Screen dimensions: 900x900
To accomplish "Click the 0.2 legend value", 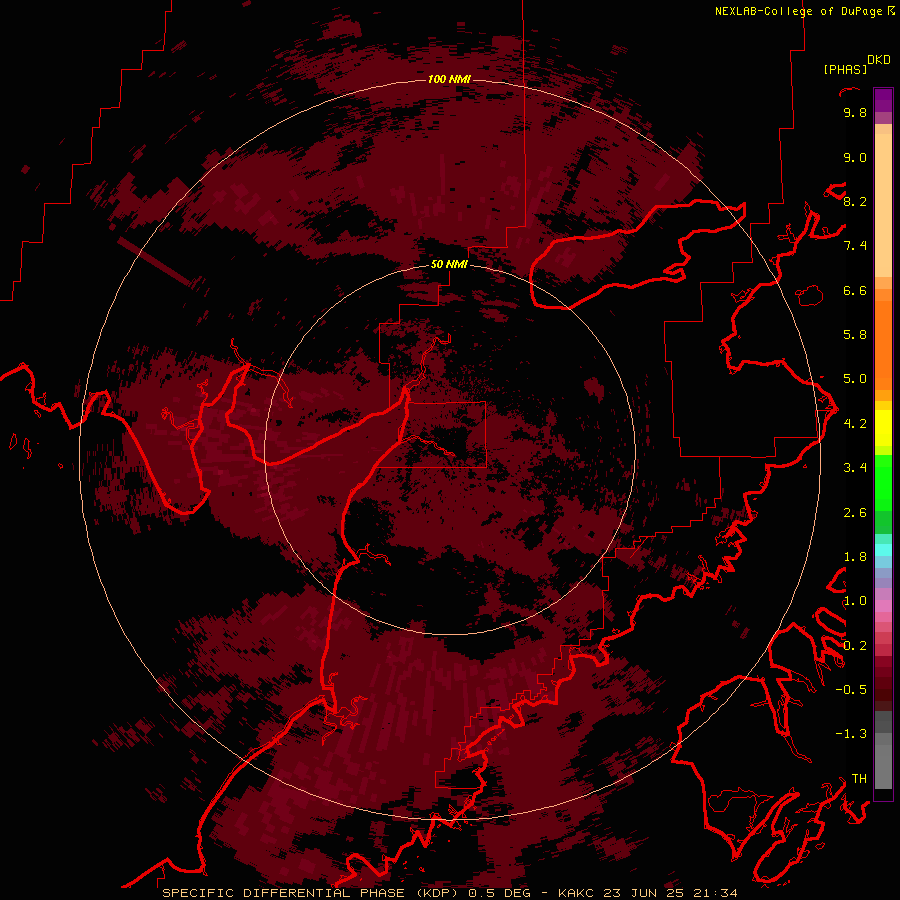I will click(x=855, y=646).
